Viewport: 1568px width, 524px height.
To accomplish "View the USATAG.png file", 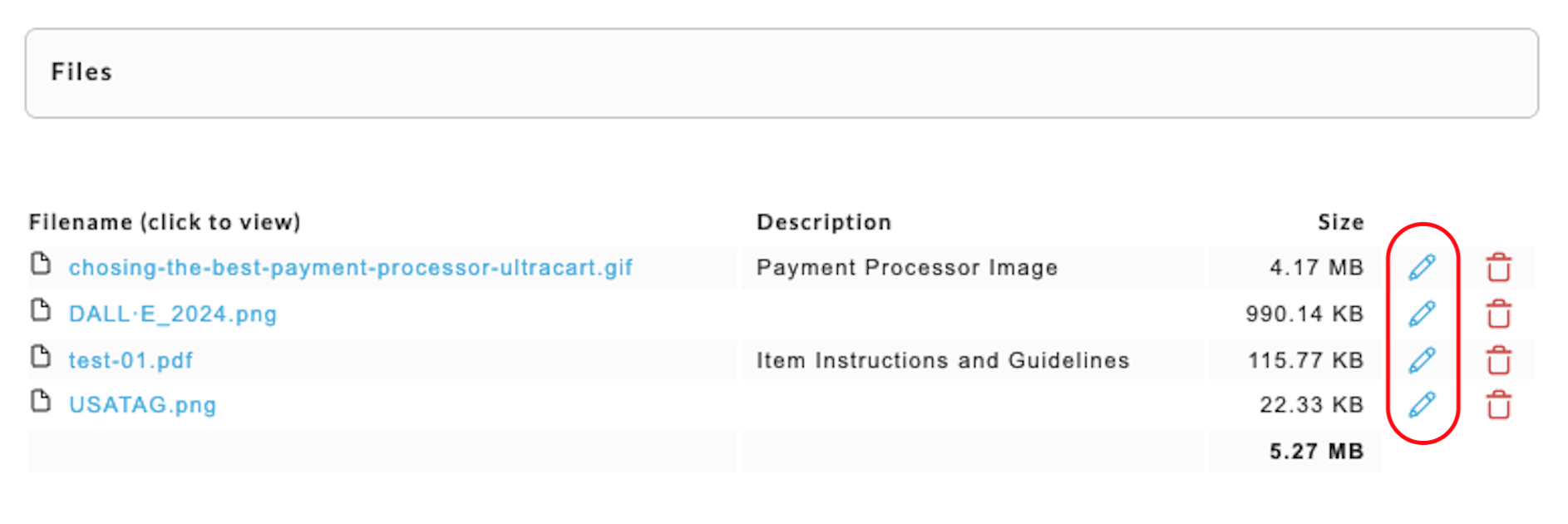I will (142, 405).
